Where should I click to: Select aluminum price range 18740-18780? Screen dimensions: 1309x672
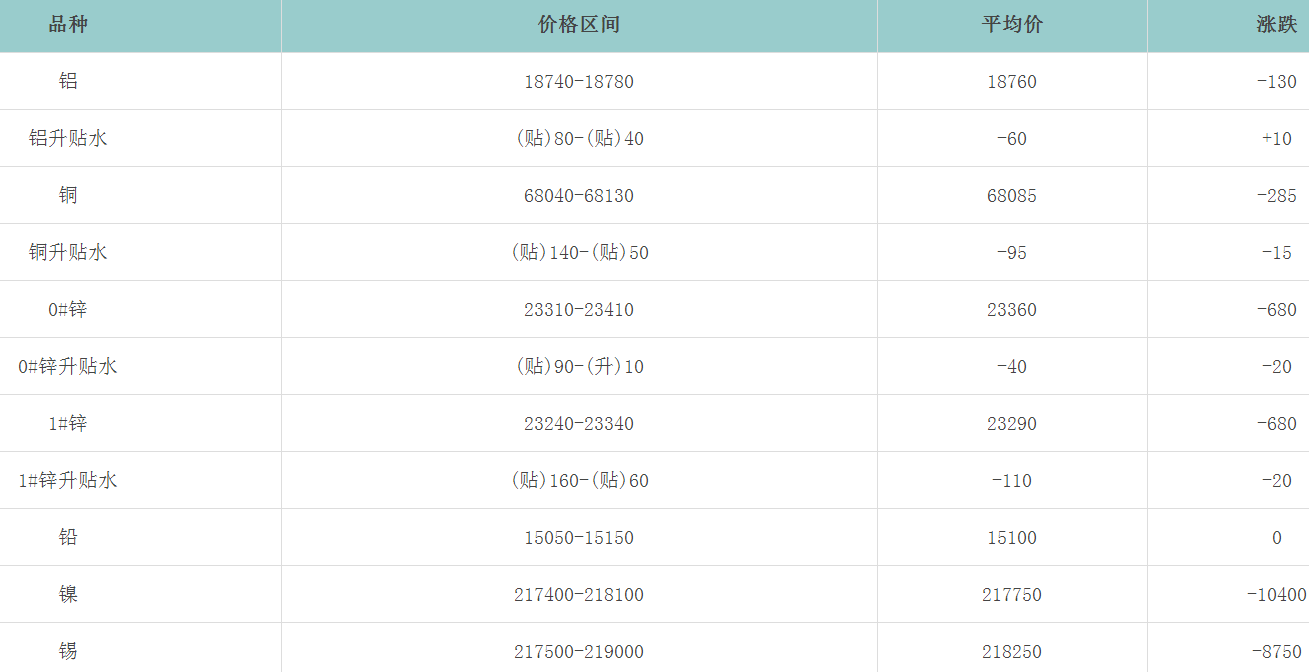tap(579, 82)
